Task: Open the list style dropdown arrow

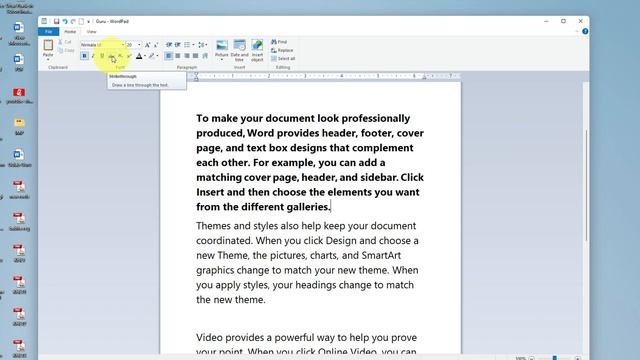Action: 193,45
